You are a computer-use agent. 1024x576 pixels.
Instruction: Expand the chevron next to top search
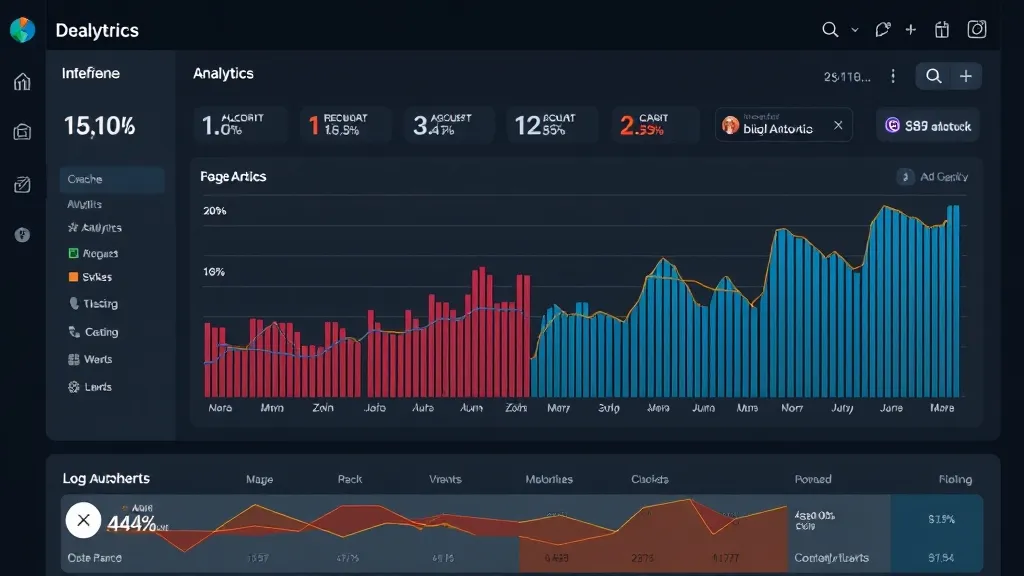point(854,30)
